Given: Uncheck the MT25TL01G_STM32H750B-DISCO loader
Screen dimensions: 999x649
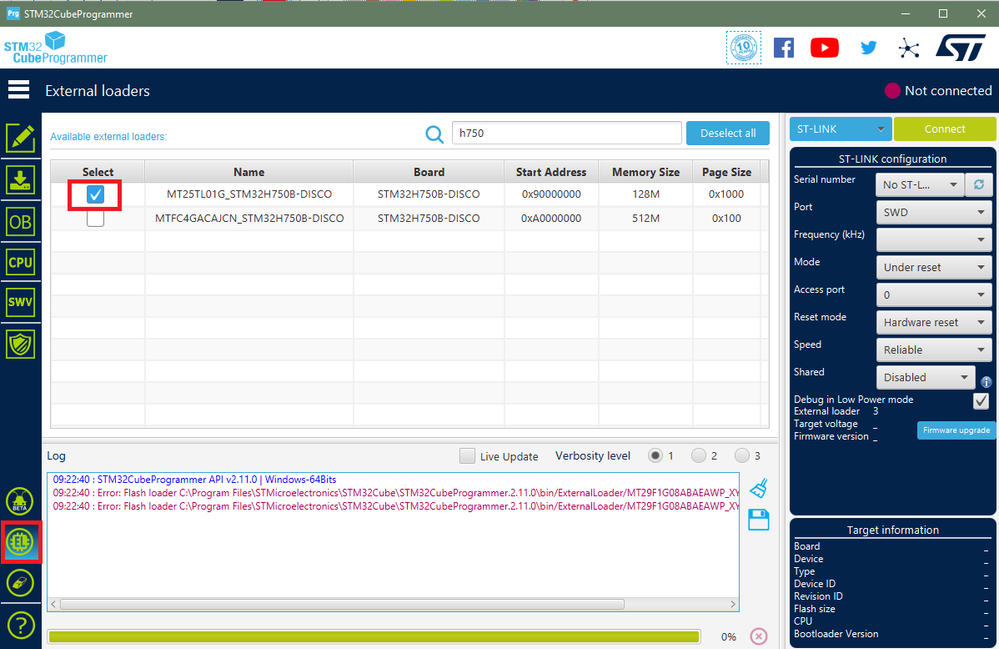Looking at the screenshot, I should [x=95, y=194].
